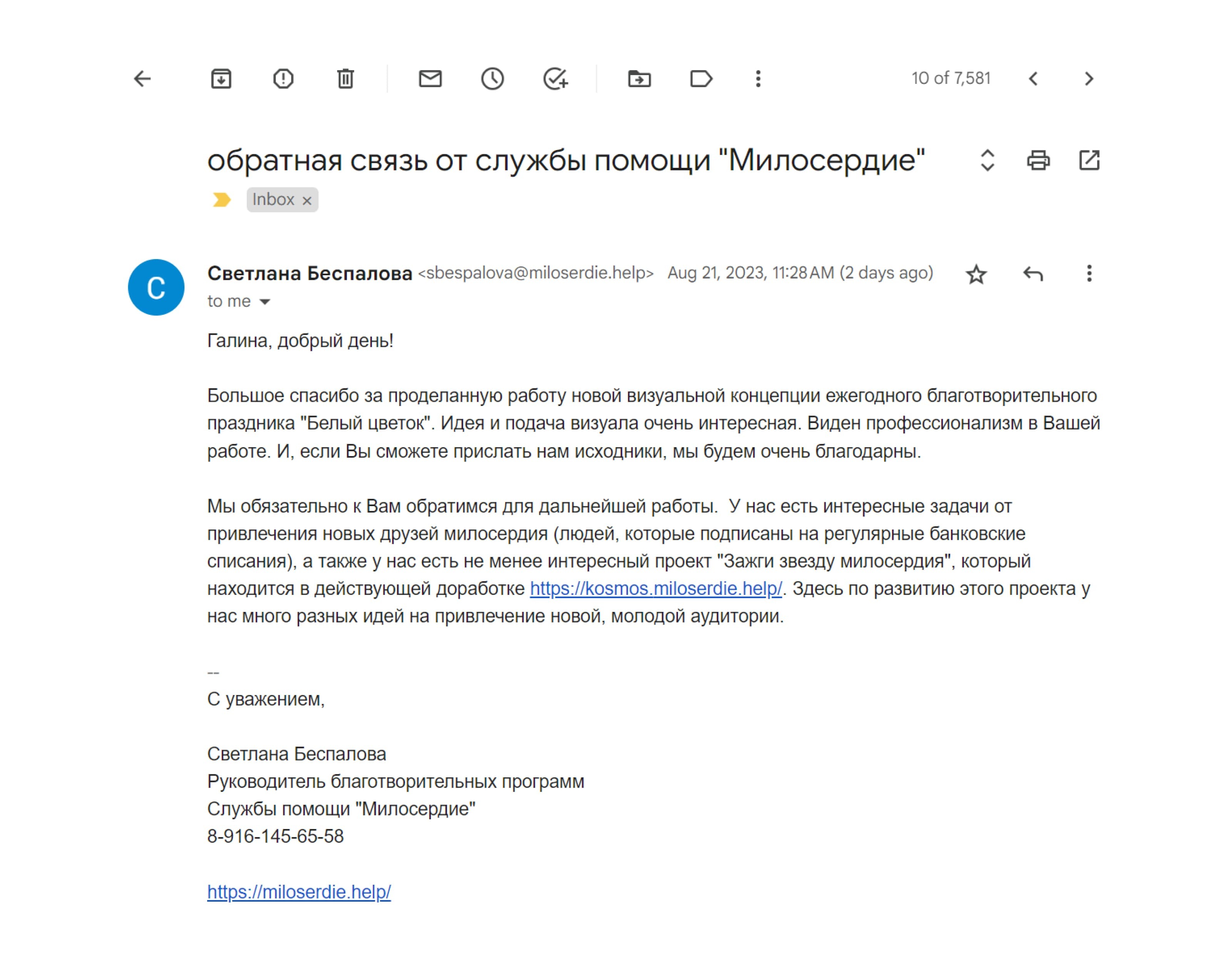Open the kosmos.miloserdie.help link

click(655, 589)
